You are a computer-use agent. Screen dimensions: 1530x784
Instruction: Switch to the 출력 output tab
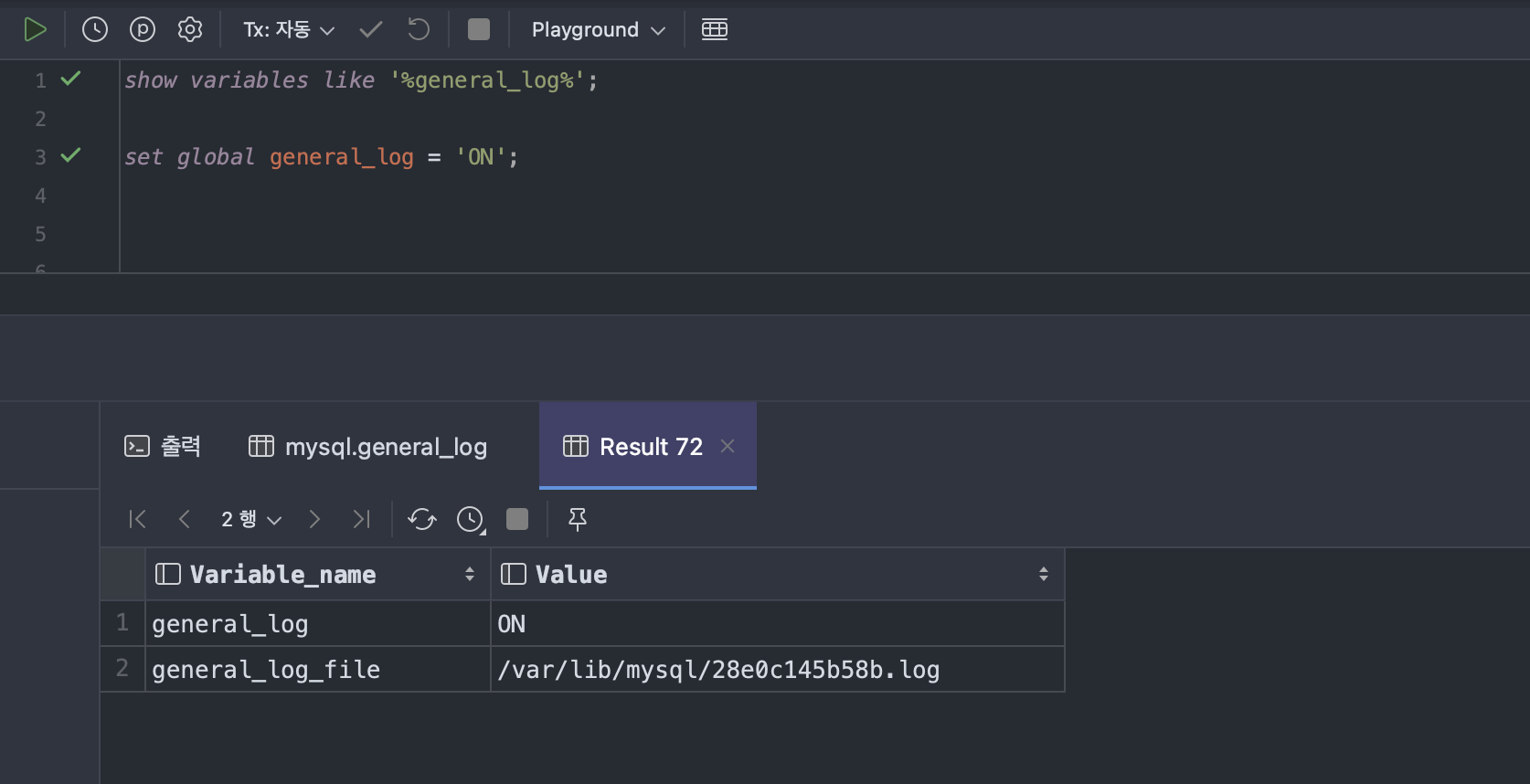point(163,446)
